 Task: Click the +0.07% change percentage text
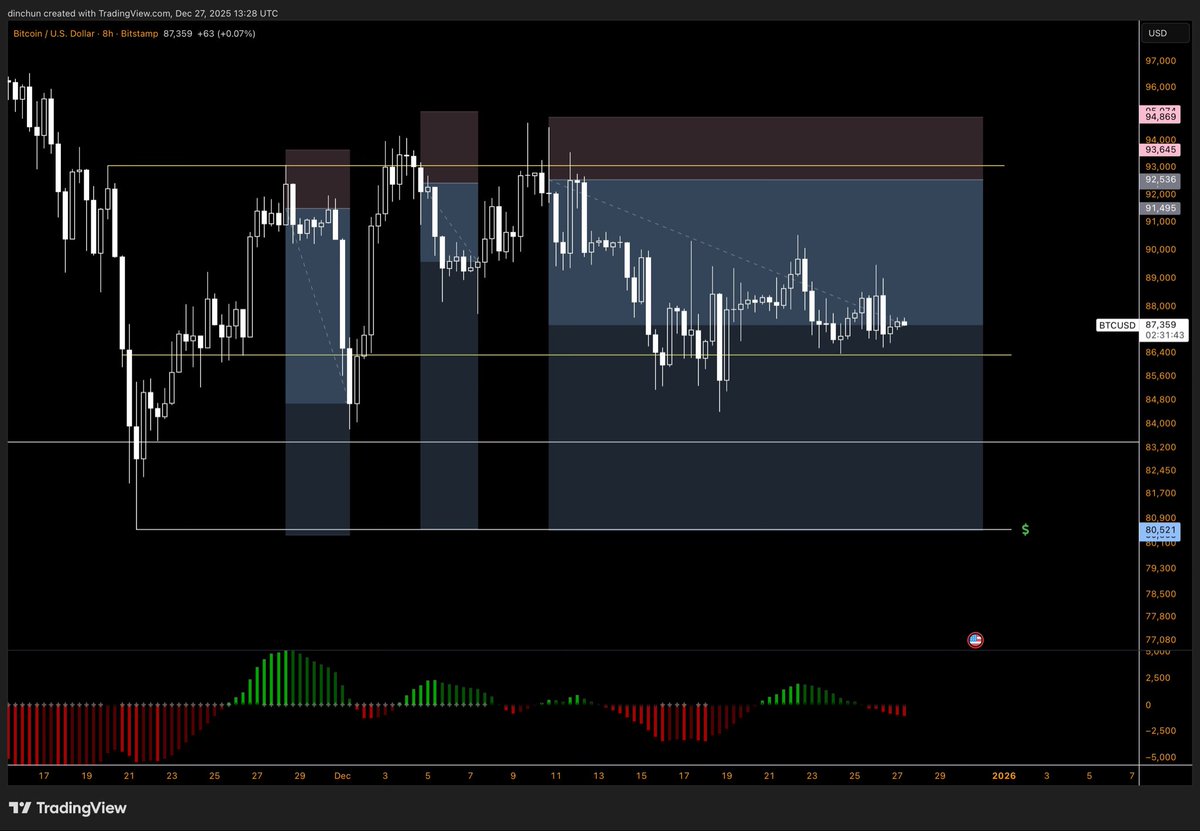[x=236, y=33]
